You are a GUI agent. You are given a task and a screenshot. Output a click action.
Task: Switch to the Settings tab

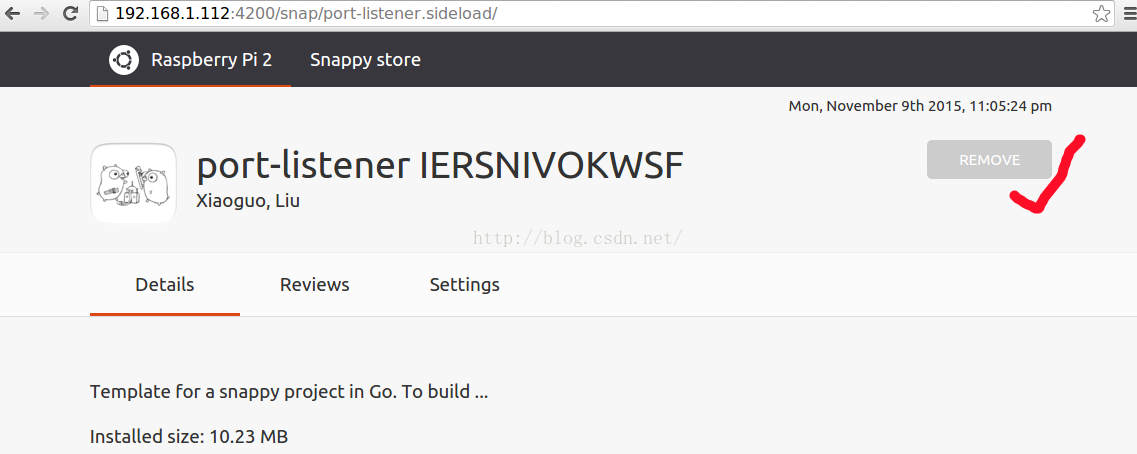pyautogui.click(x=465, y=284)
